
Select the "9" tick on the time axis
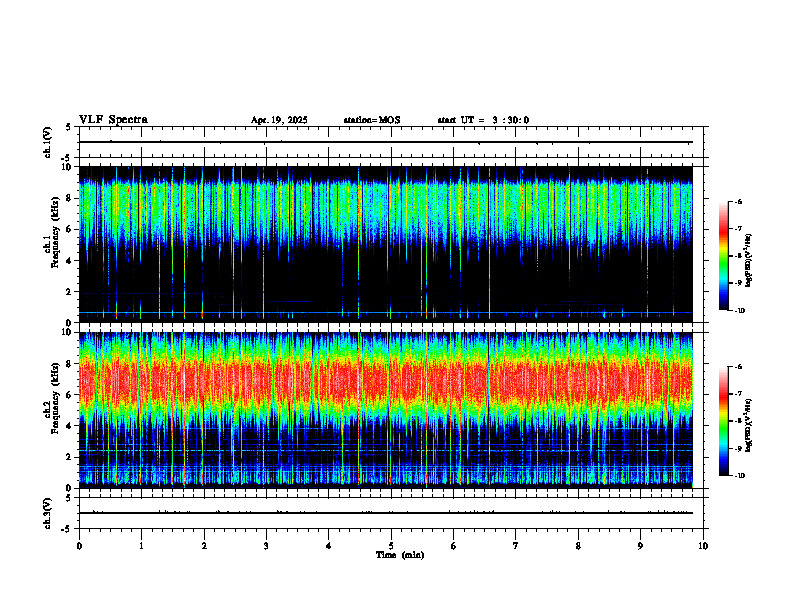pos(640,546)
